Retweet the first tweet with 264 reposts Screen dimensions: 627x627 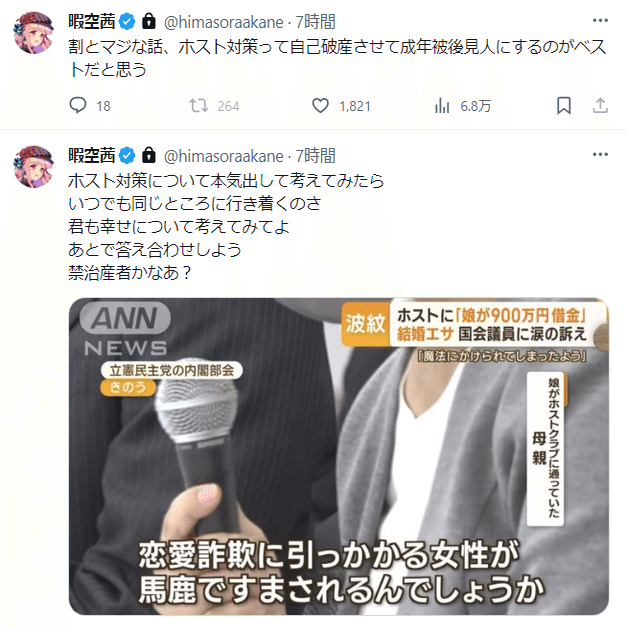(199, 106)
